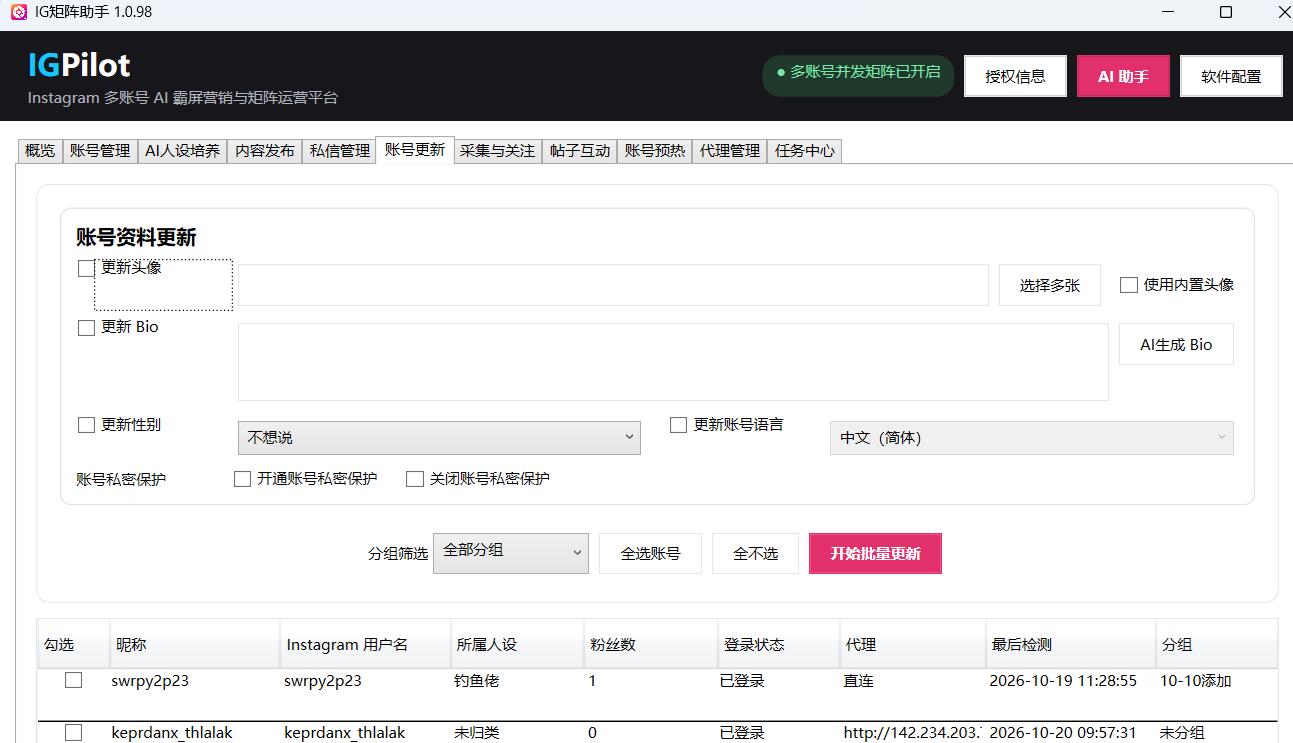
Task: Enable the 更新头像 checkbox
Action: (x=86, y=268)
